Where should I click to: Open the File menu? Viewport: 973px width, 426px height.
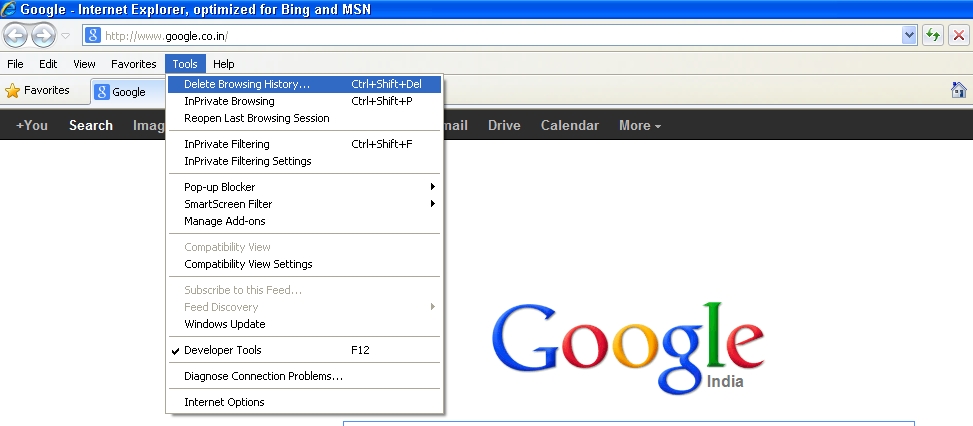[x=15, y=64]
